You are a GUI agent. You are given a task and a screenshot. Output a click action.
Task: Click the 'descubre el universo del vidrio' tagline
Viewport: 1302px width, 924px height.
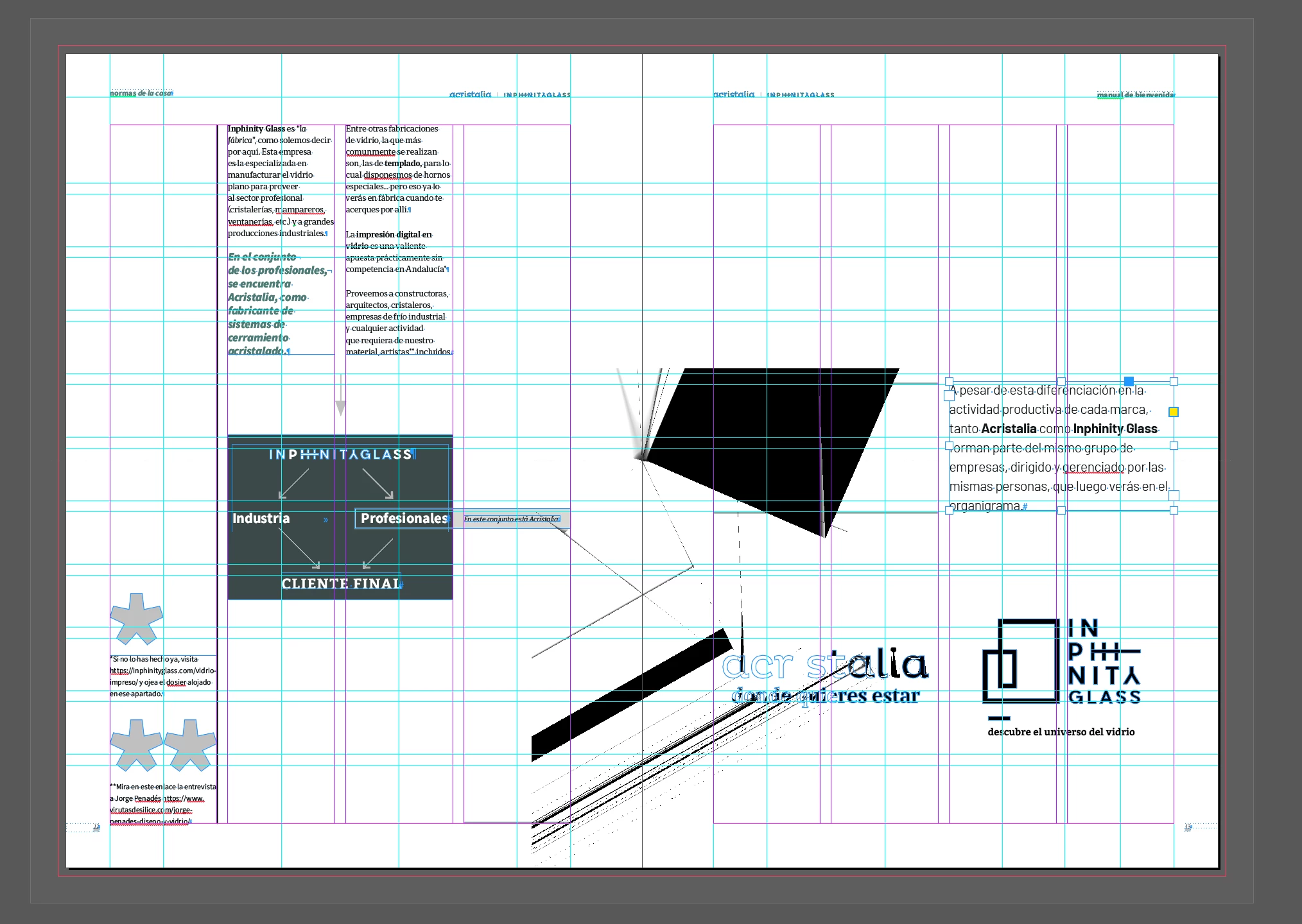[1061, 732]
